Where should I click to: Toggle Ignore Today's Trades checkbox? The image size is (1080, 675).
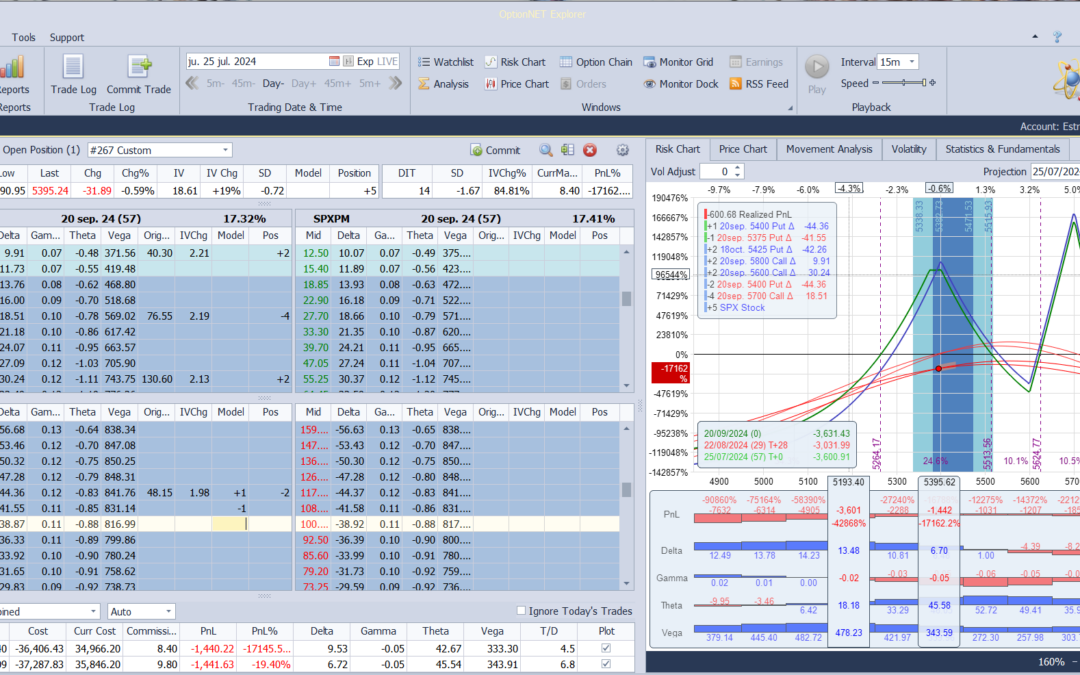coord(521,610)
